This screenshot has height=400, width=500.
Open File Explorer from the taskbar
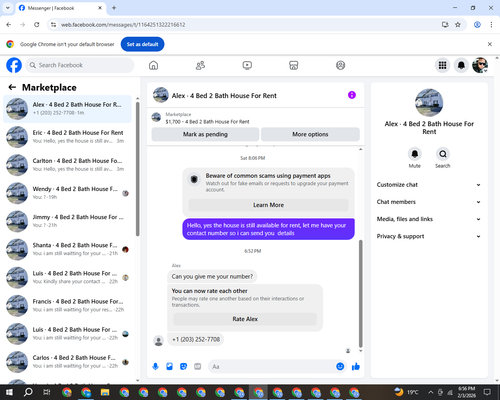pos(105,392)
